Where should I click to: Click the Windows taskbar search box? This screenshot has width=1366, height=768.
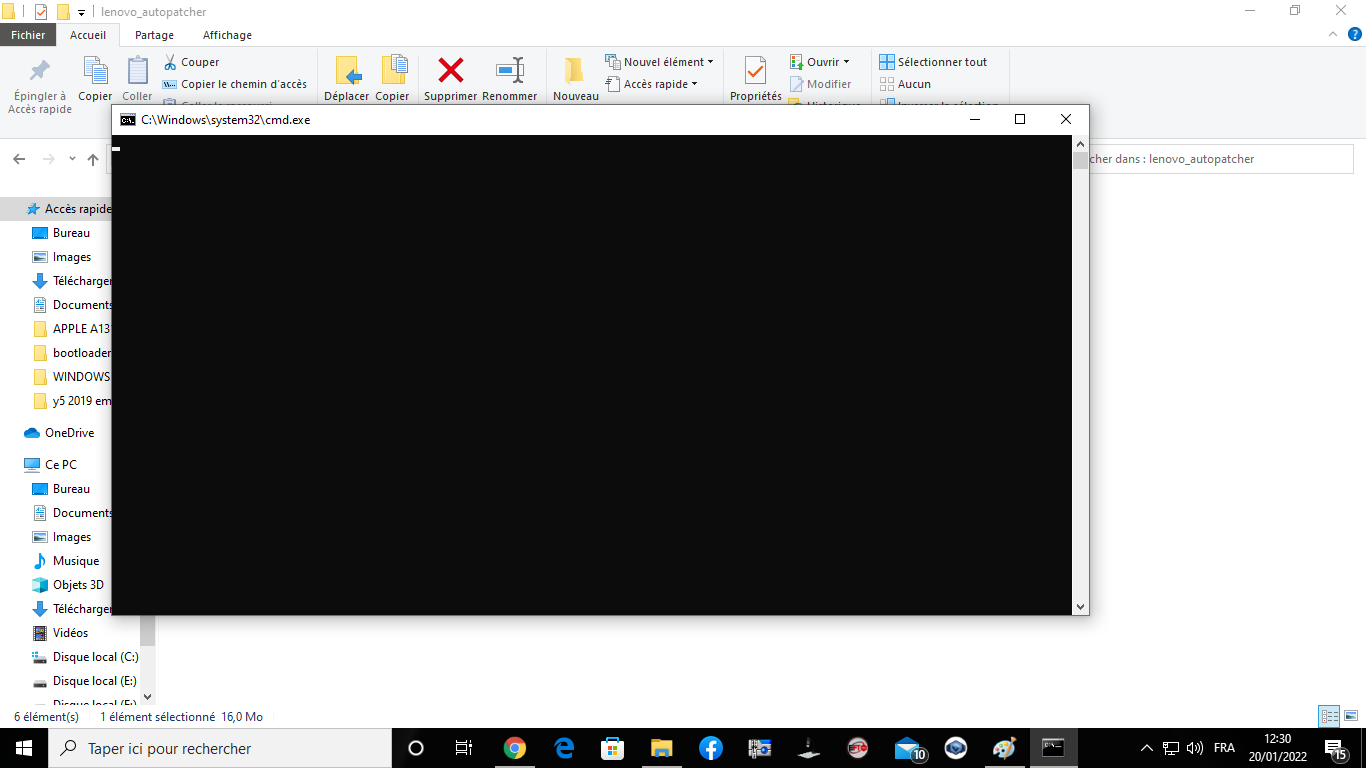click(x=220, y=748)
